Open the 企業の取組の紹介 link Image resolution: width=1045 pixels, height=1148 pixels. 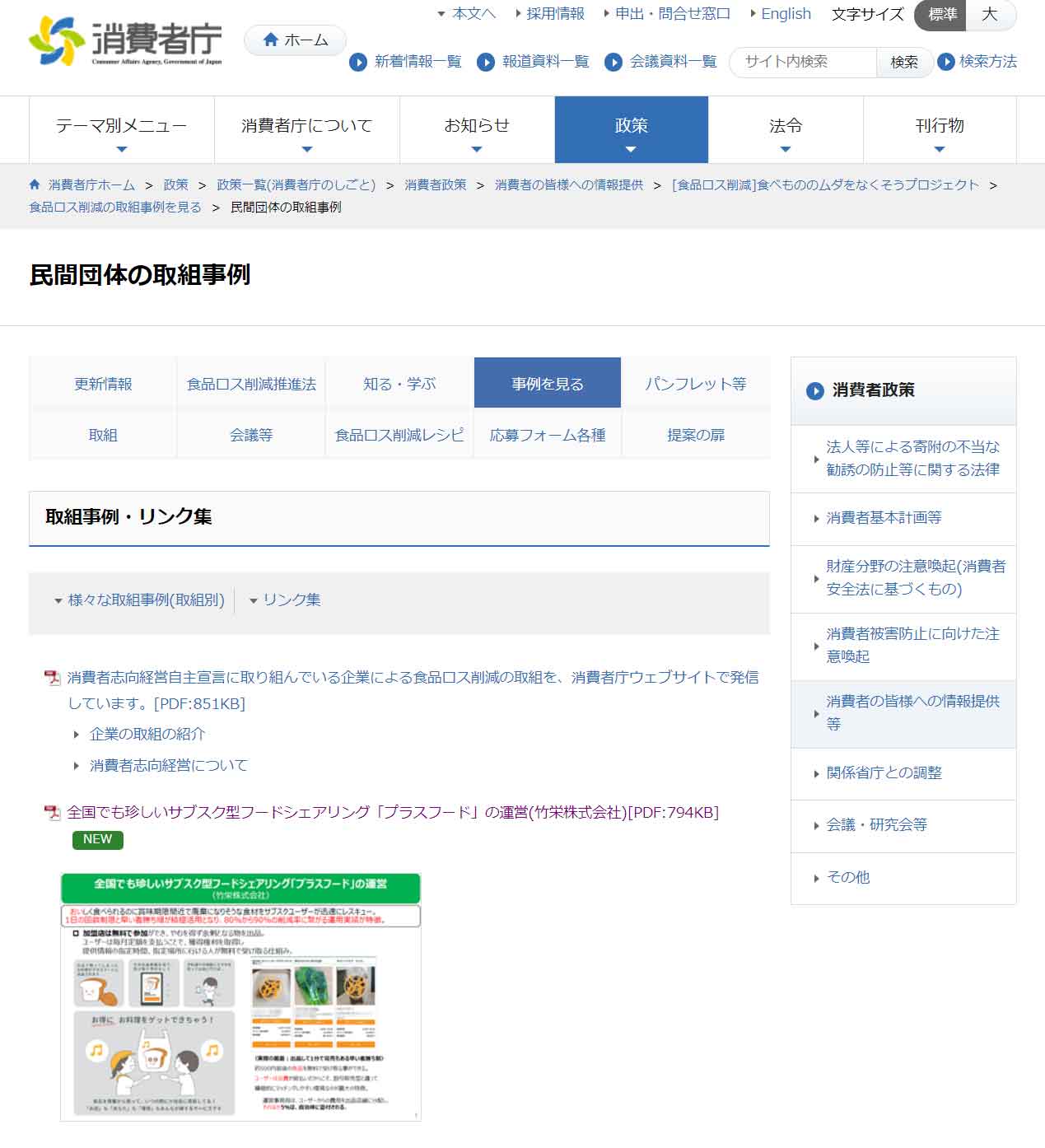click(x=147, y=734)
